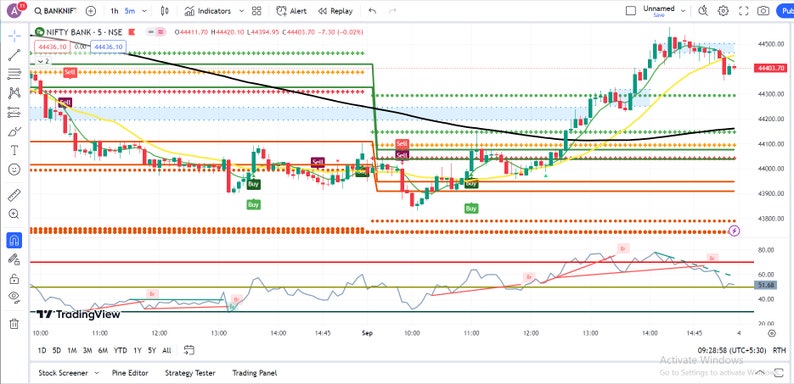Set date range to 5Y
Viewport: 794px width, 384px height.
pos(152,350)
